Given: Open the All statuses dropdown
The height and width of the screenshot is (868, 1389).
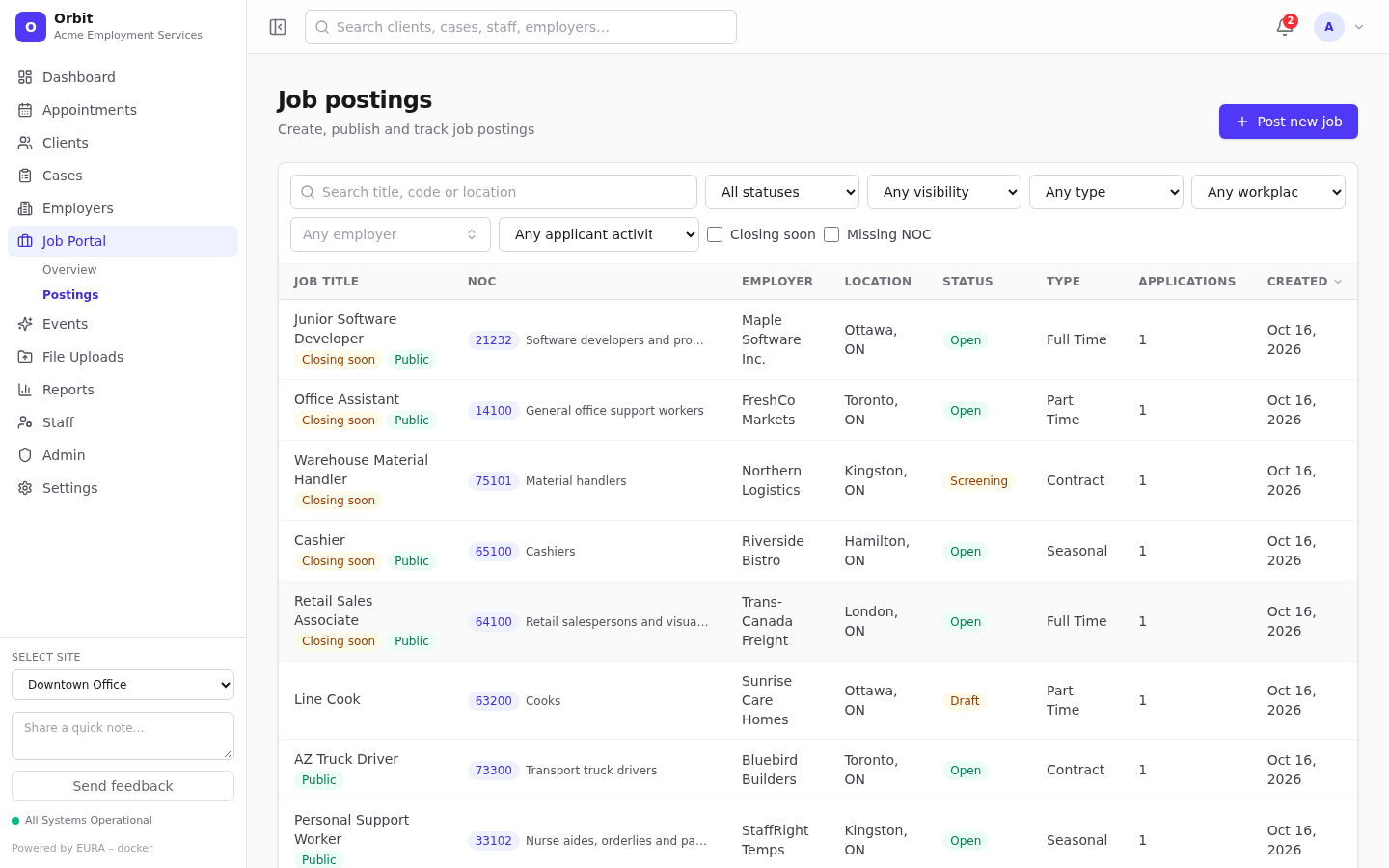Looking at the screenshot, I should (782, 192).
